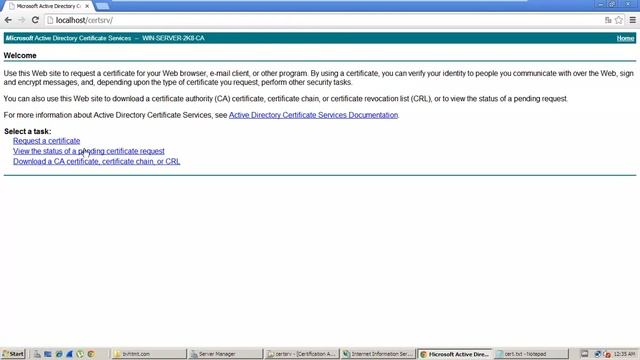Minimize the Chrome browser window
The width and height of the screenshot is (640, 360).
[600, 4]
